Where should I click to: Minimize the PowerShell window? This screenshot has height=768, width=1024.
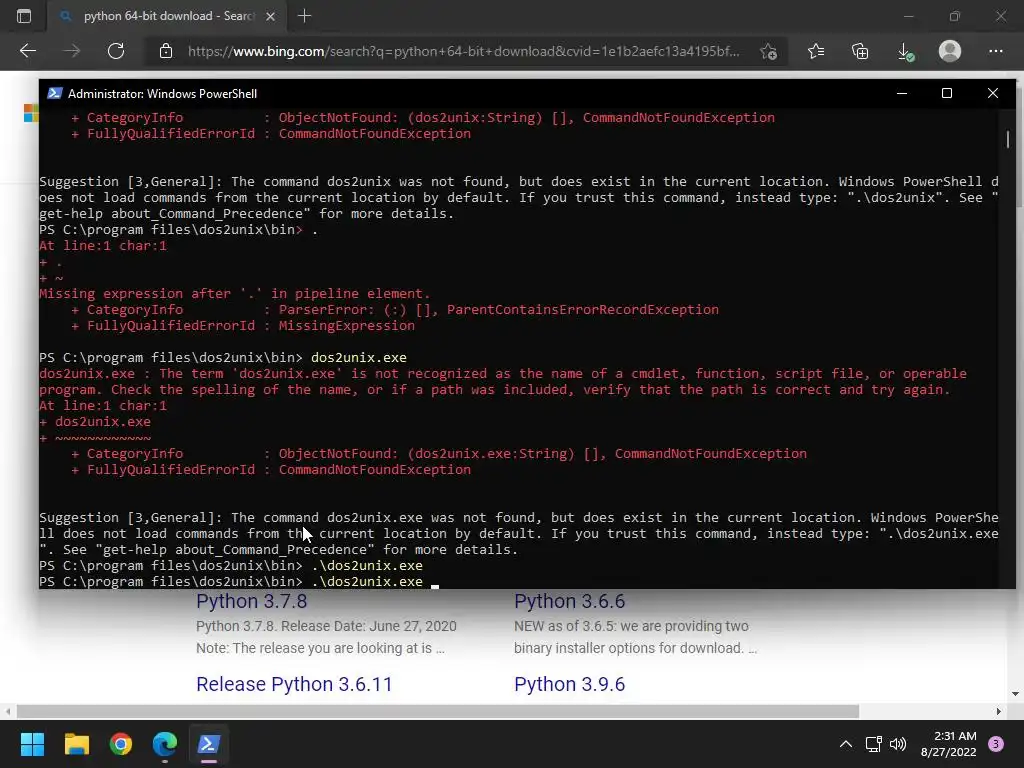[902, 93]
